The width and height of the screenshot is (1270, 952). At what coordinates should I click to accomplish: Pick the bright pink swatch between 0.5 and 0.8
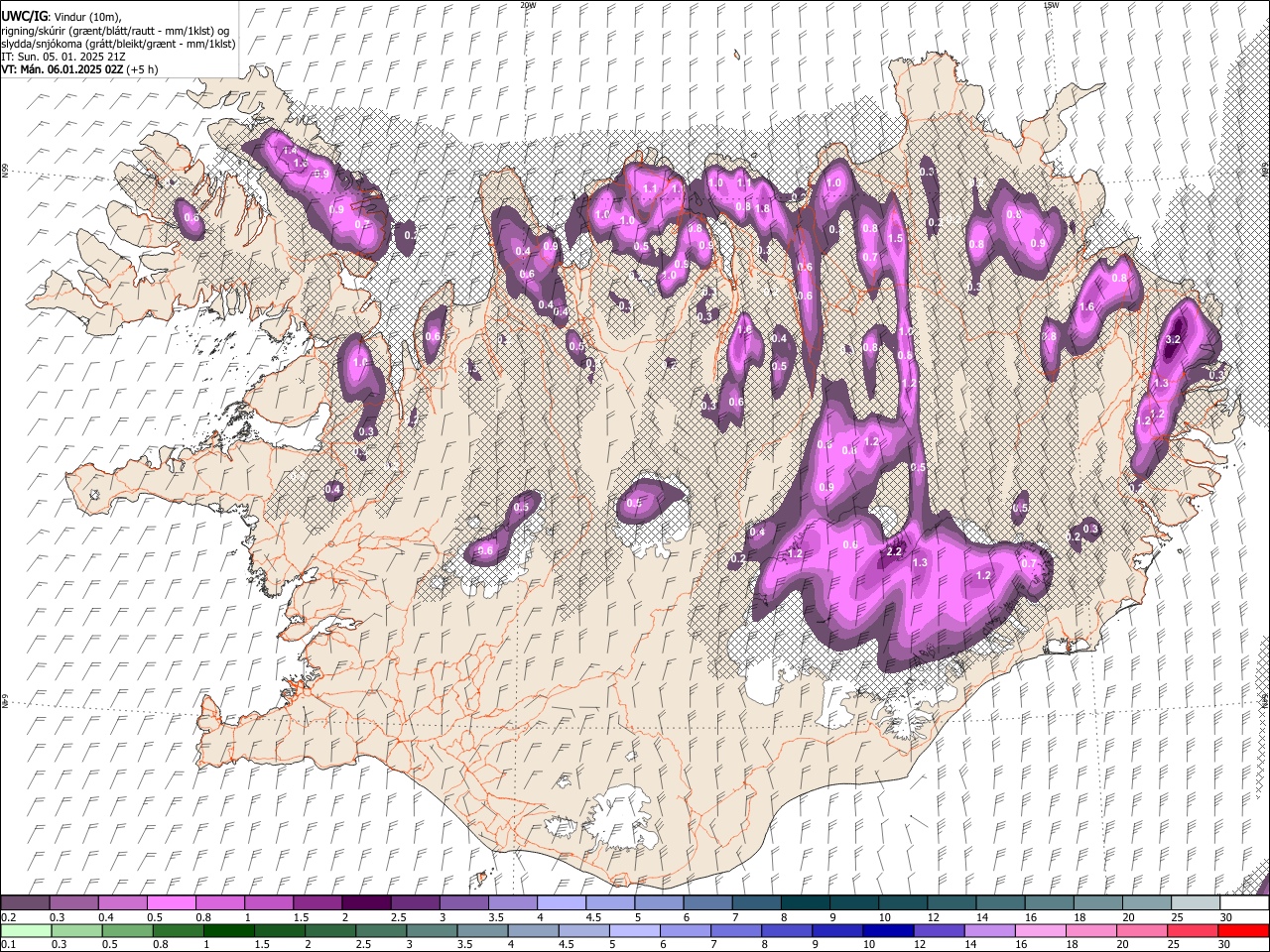coord(172,903)
